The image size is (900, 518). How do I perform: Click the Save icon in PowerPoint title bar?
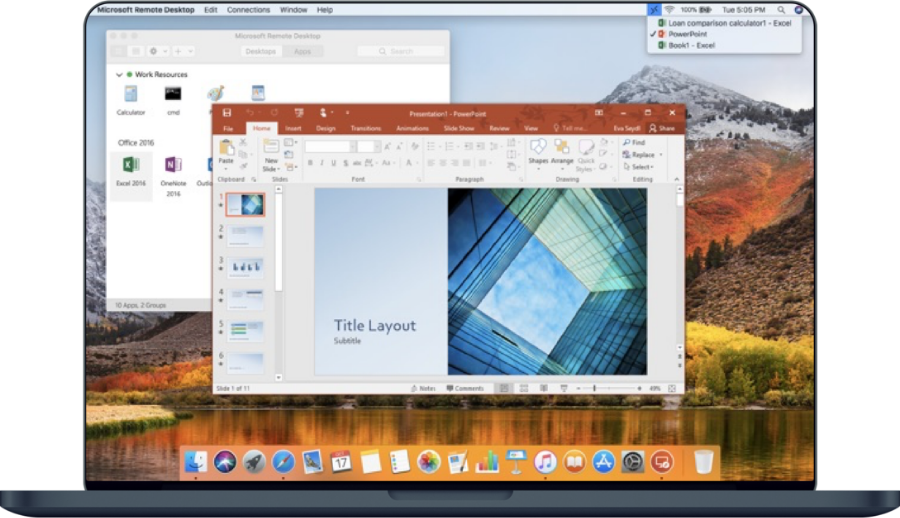[x=227, y=113]
